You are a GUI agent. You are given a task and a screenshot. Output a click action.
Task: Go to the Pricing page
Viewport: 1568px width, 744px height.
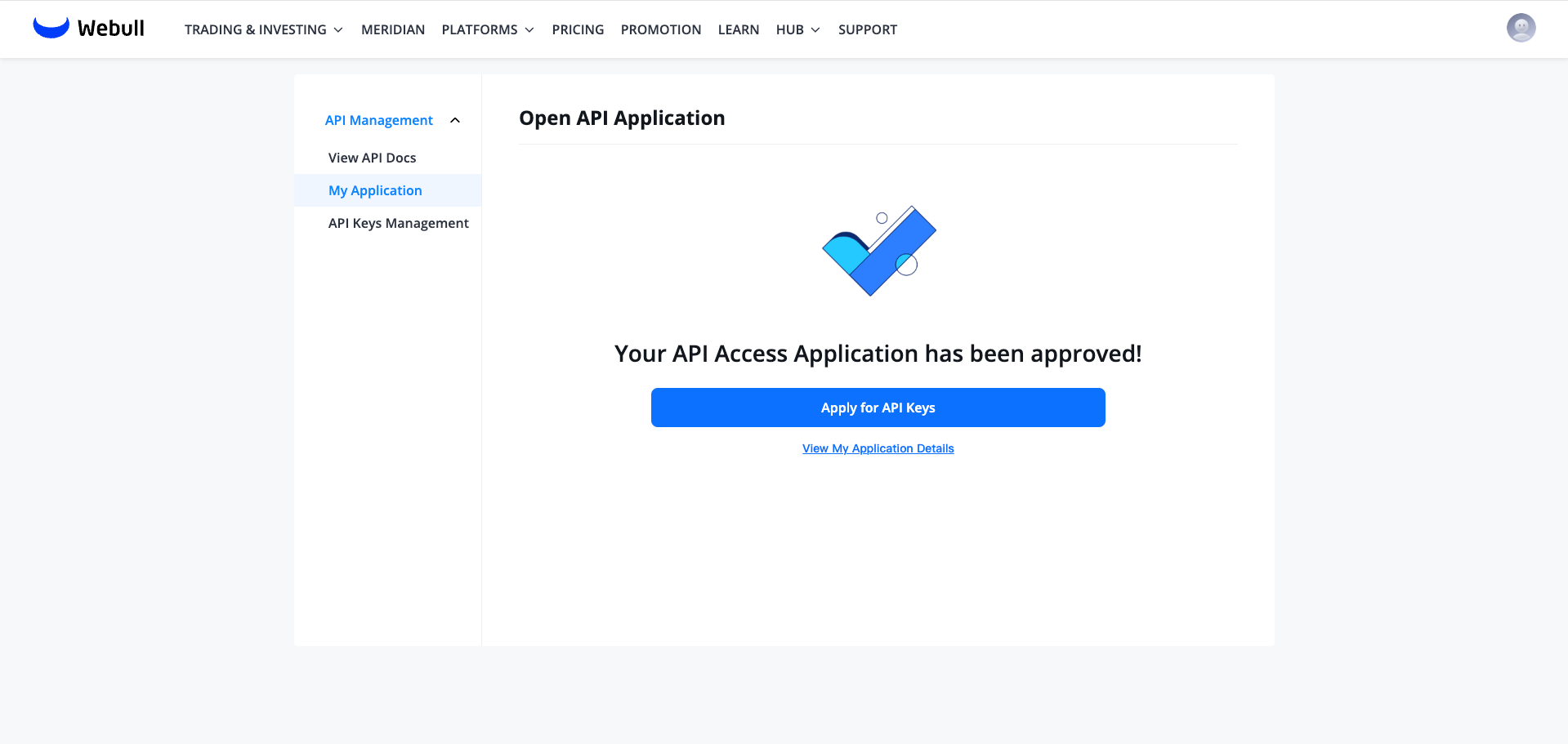[578, 29]
